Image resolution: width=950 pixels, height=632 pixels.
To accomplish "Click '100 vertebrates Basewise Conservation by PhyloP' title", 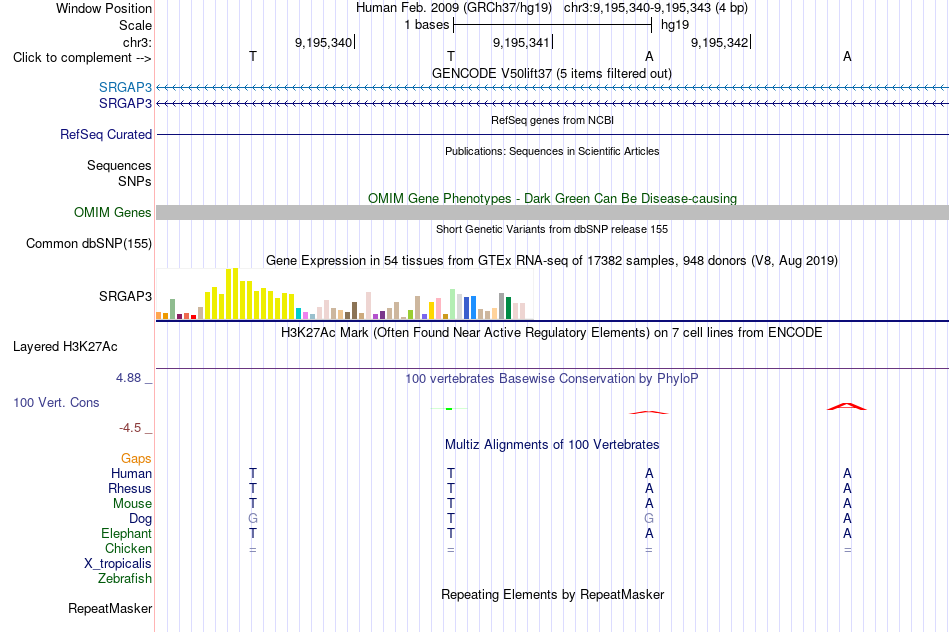I will pyautogui.click(x=552, y=379).
